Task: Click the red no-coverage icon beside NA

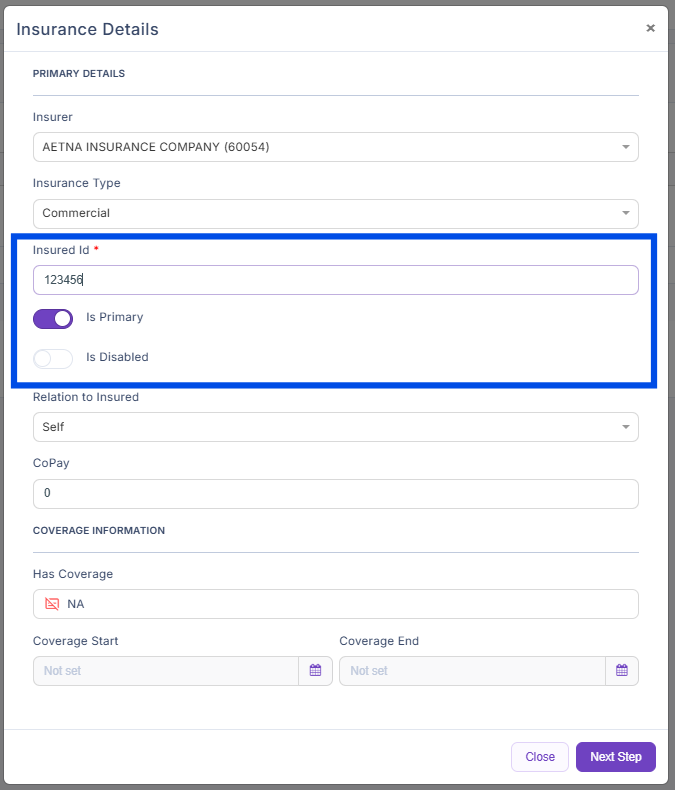Action: tap(52, 604)
